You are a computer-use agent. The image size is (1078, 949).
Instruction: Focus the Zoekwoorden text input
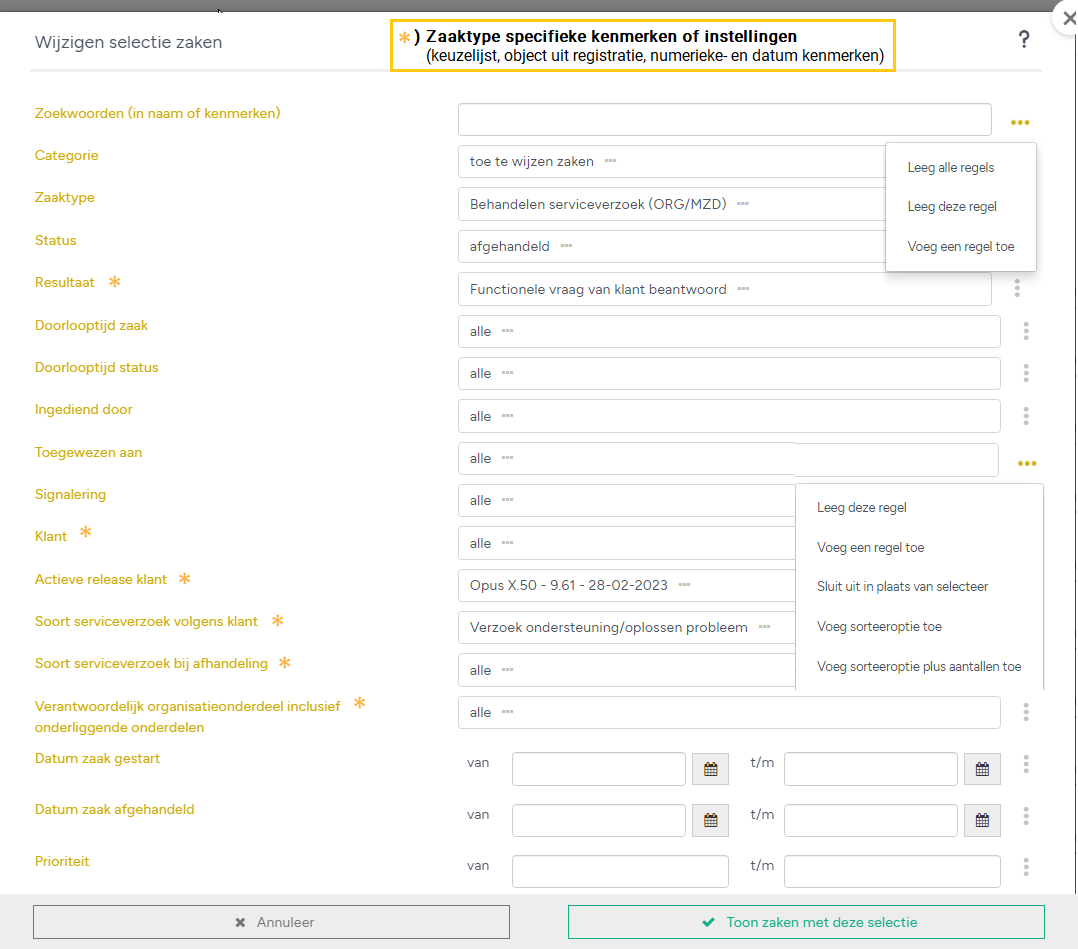click(725, 120)
